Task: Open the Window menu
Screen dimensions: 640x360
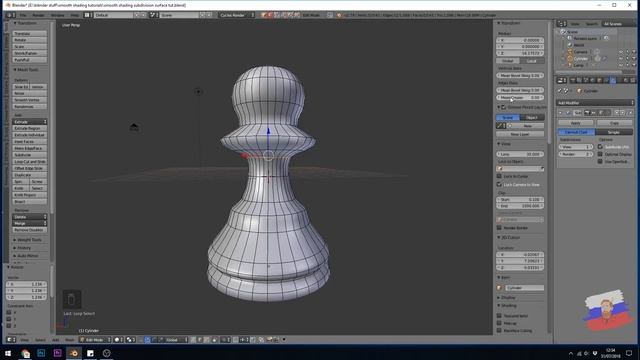Action: click(58, 15)
